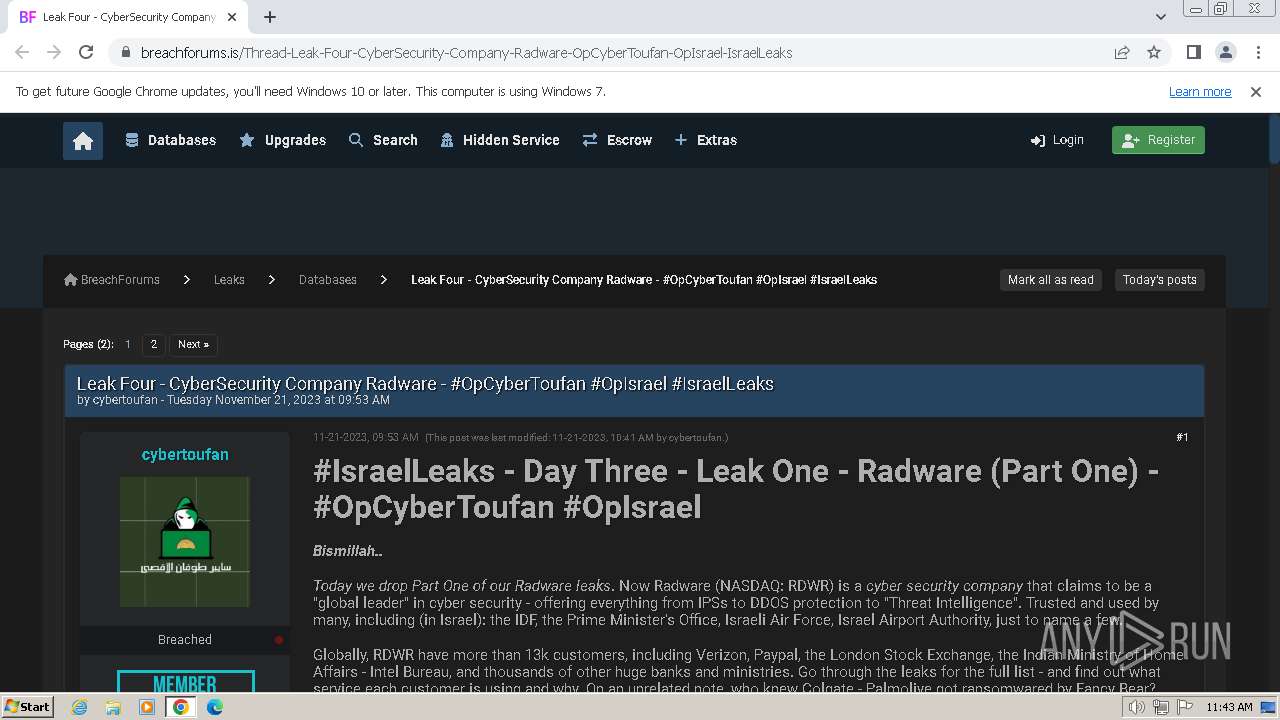Click the share page icon

[x=1122, y=53]
